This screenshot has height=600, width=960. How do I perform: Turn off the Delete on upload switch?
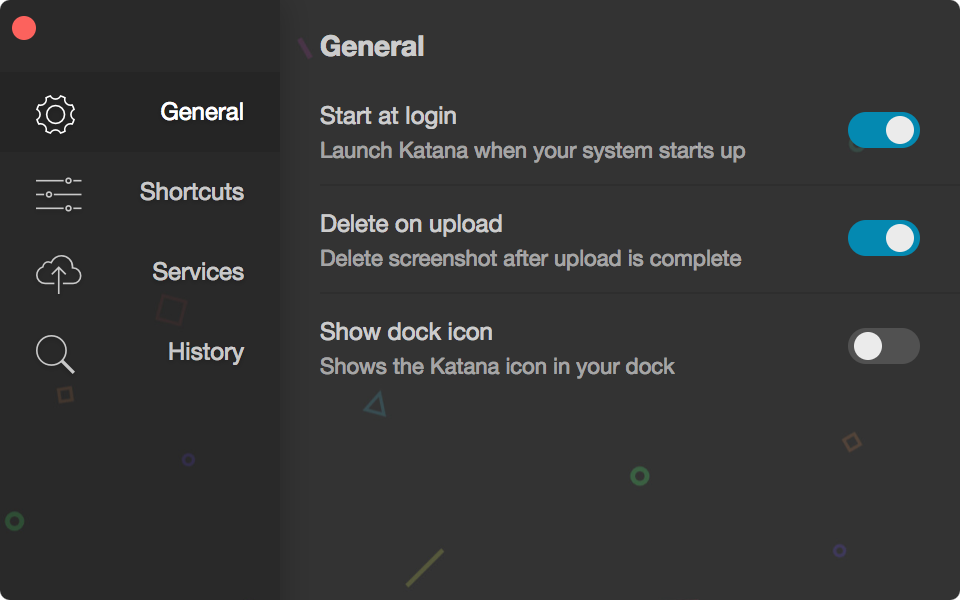pyautogui.click(x=883, y=238)
